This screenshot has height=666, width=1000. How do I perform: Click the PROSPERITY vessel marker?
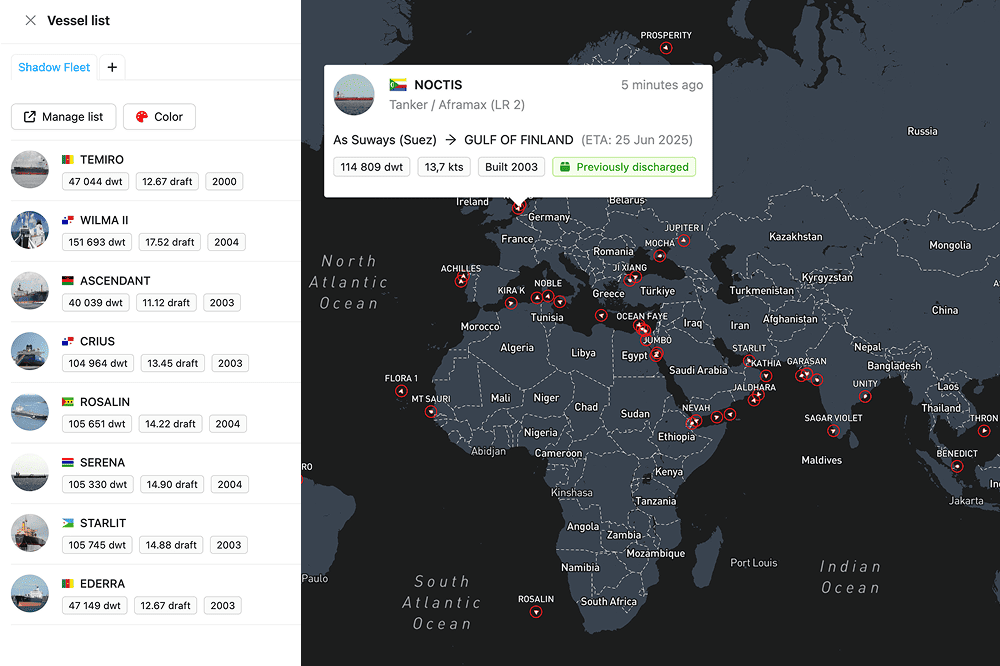666,48
